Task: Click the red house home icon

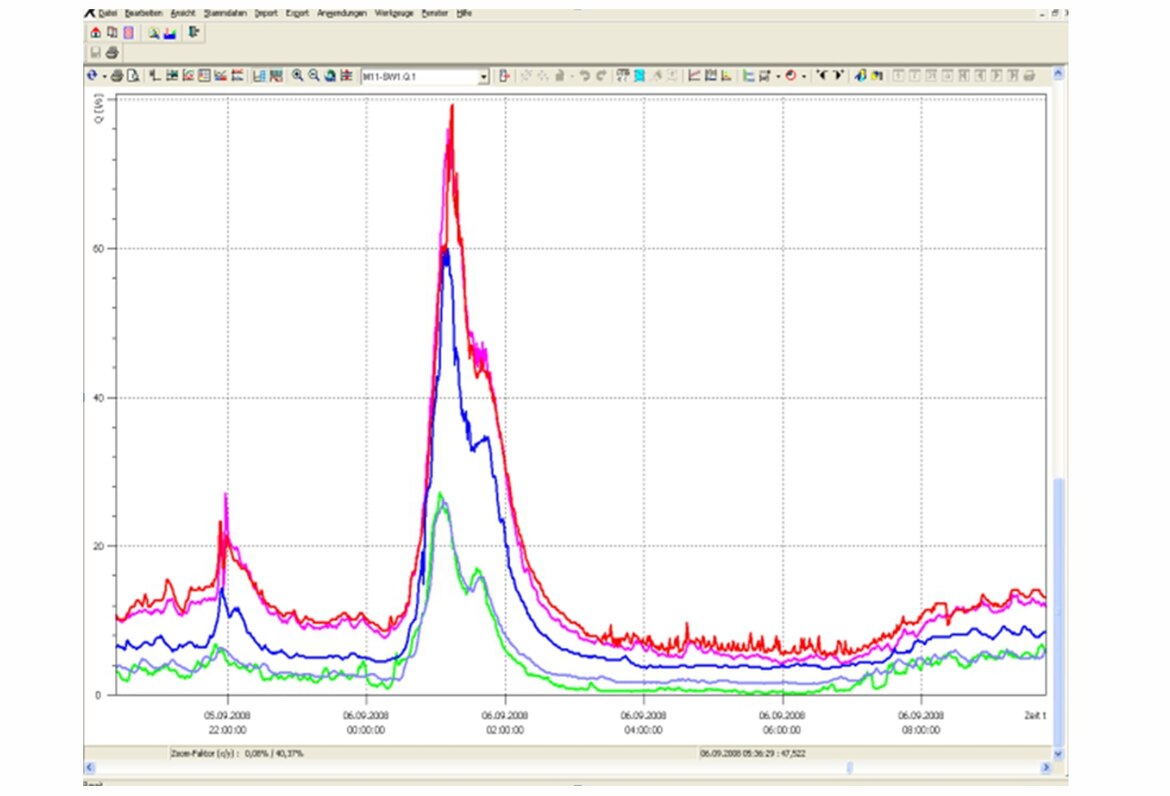Action: coord(96,33)
